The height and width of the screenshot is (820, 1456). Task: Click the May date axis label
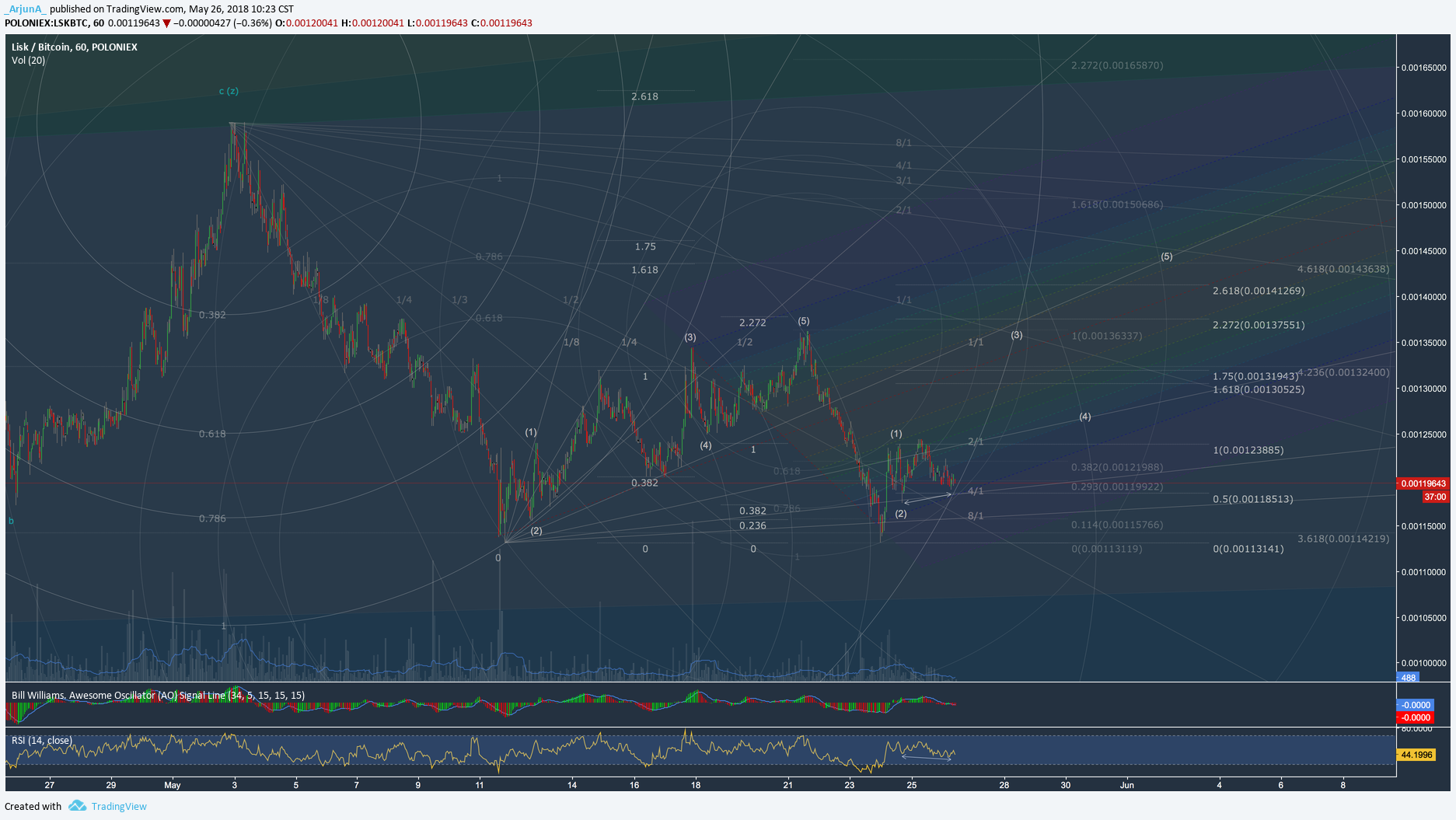pyautogui.click(x=173, y=785)
